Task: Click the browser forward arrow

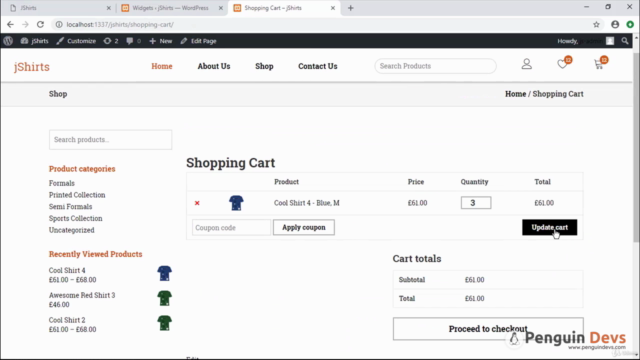Action: (25, 24)
